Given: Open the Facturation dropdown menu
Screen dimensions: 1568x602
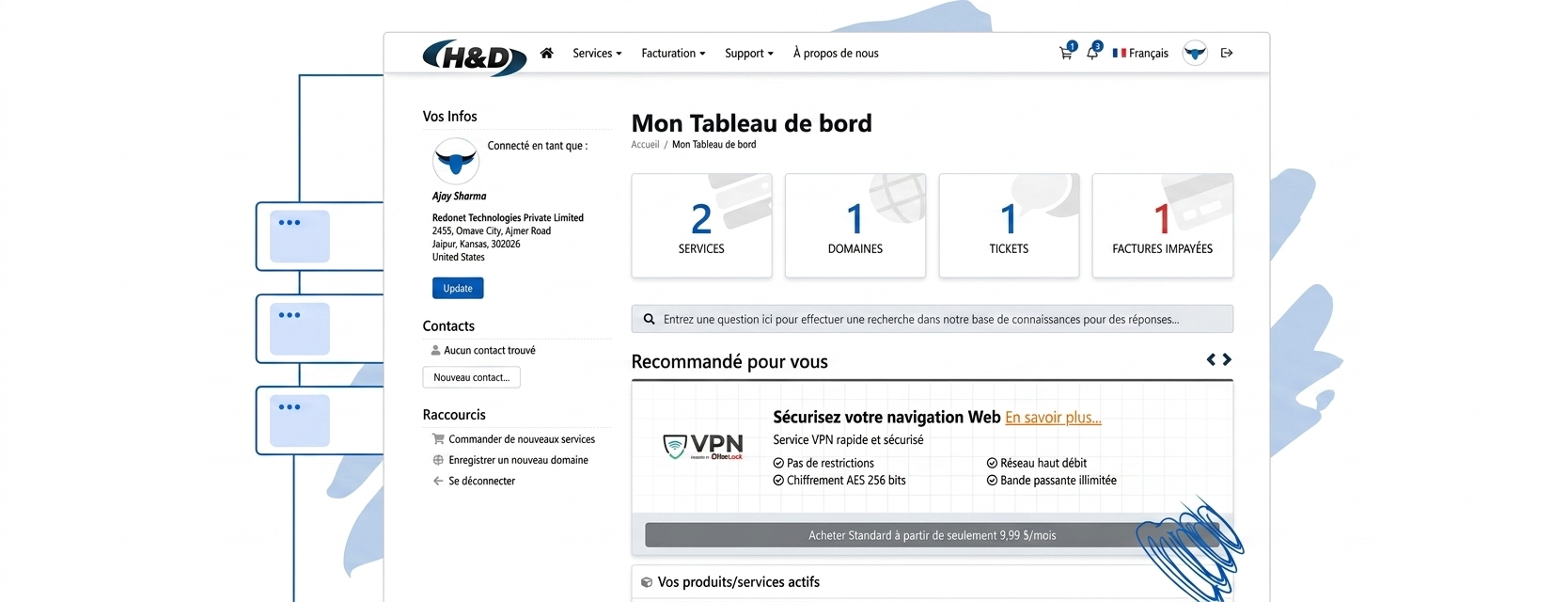Looking at the screenshot, I should pos(673,53).
